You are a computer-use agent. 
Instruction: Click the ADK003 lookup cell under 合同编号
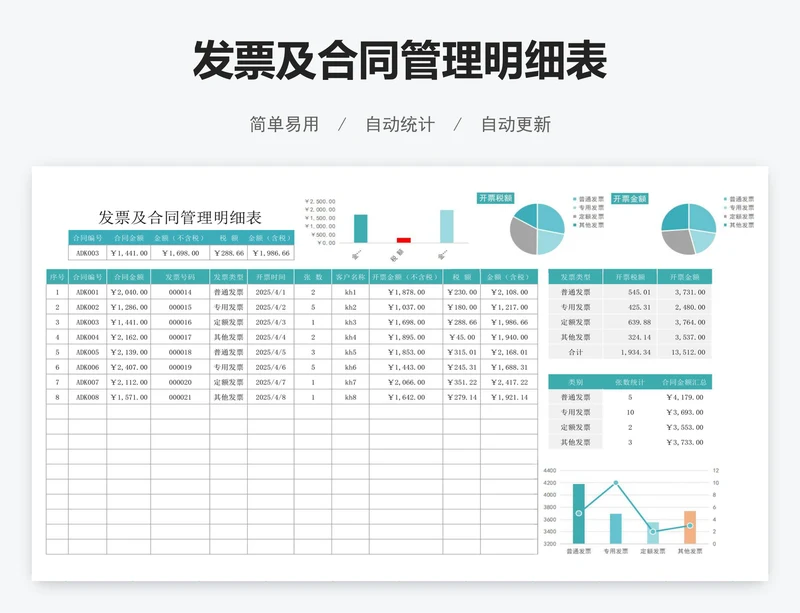87,254
